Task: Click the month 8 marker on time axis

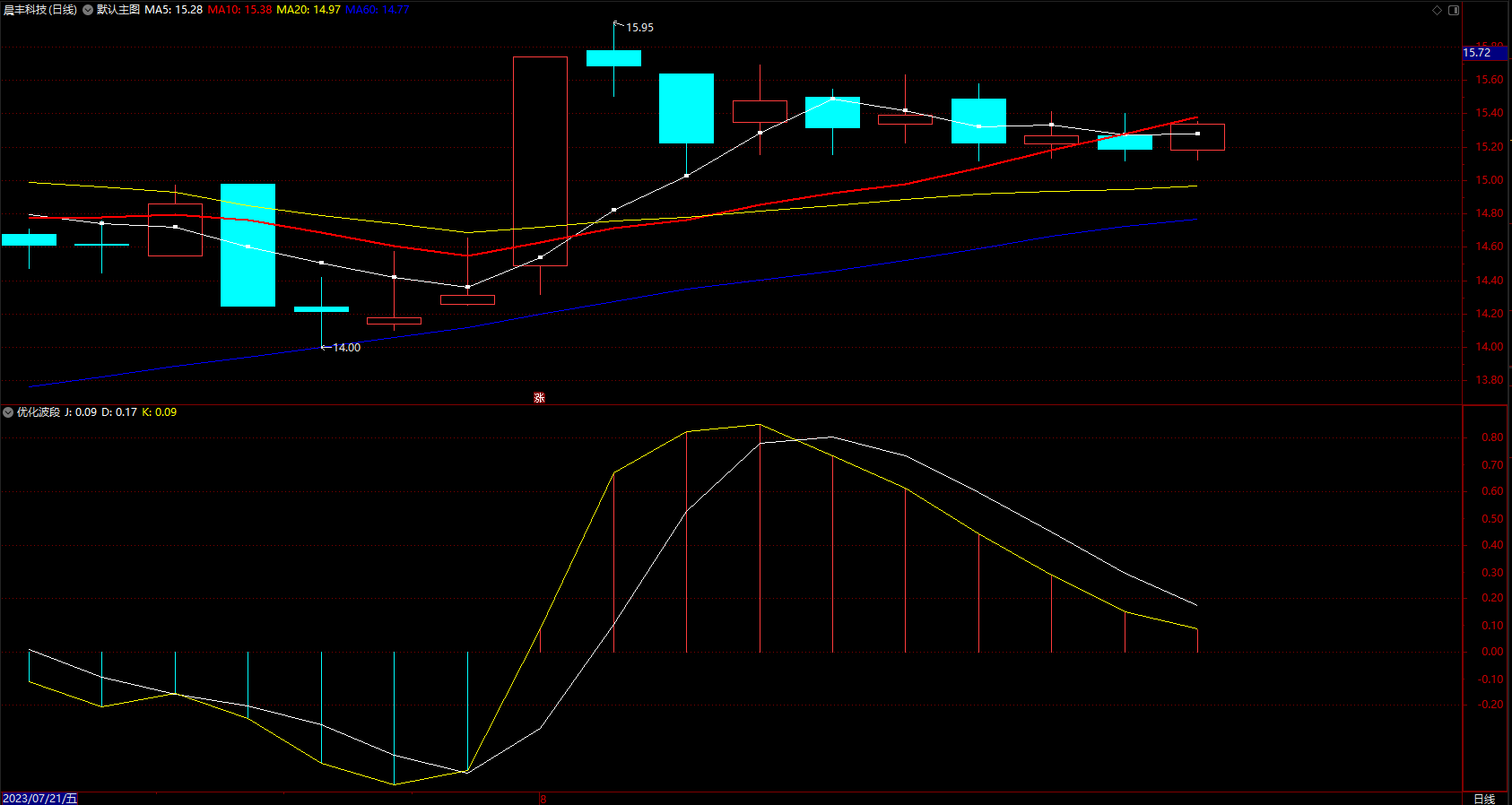Action: [543, 799]
